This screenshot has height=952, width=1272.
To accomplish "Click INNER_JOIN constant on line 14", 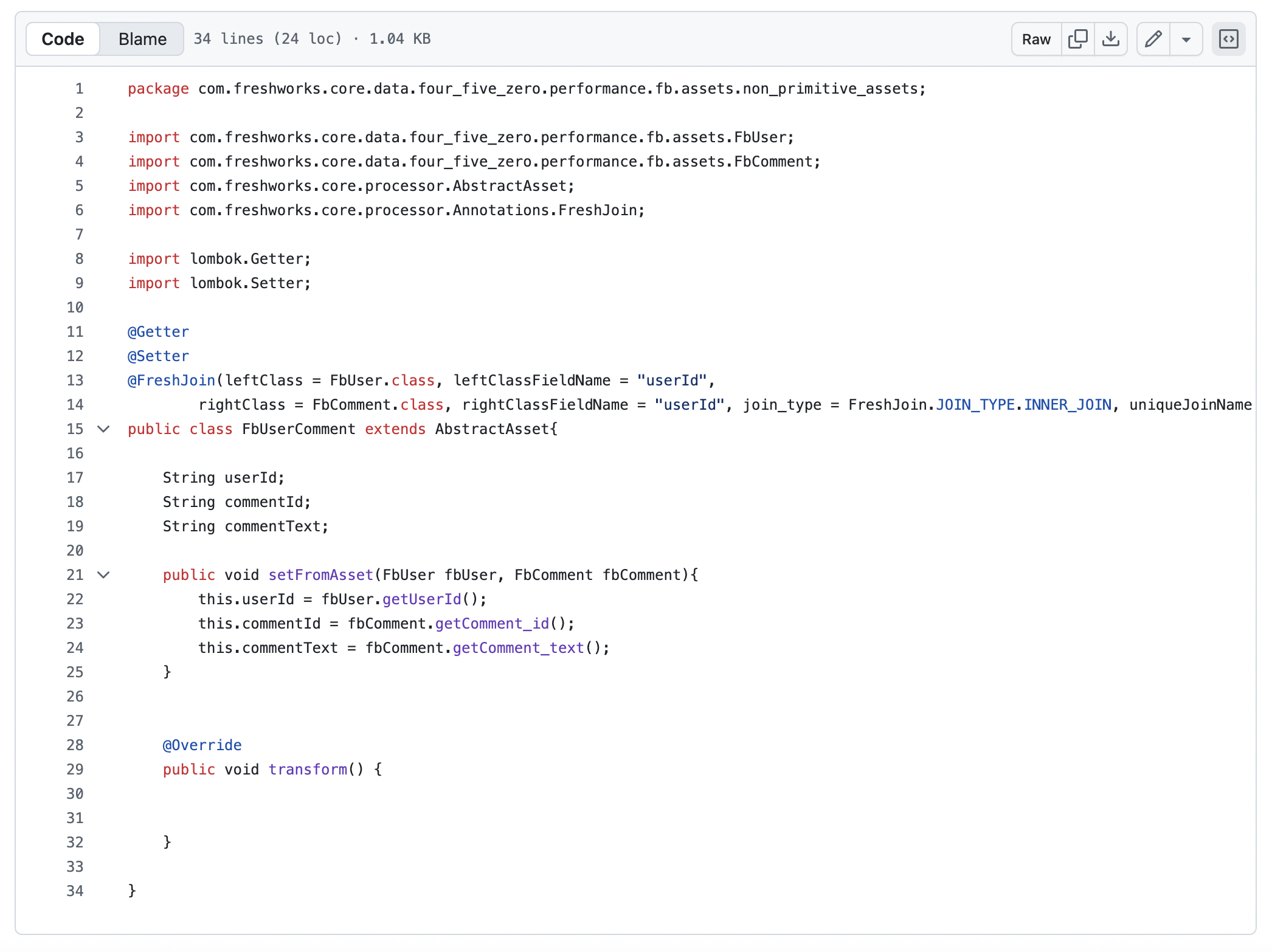I will (1068, 405).
